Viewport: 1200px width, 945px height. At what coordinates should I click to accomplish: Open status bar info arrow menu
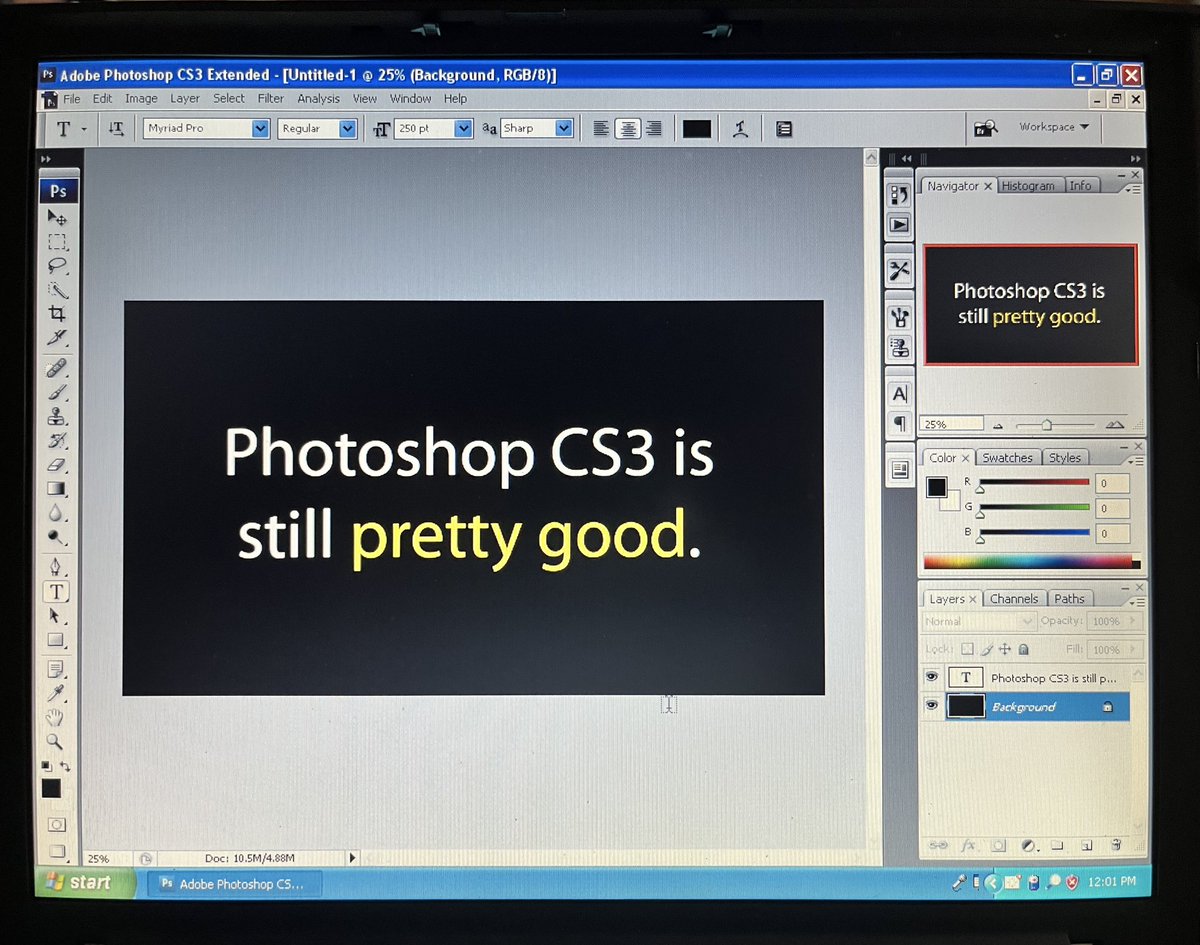coord(352,858)
